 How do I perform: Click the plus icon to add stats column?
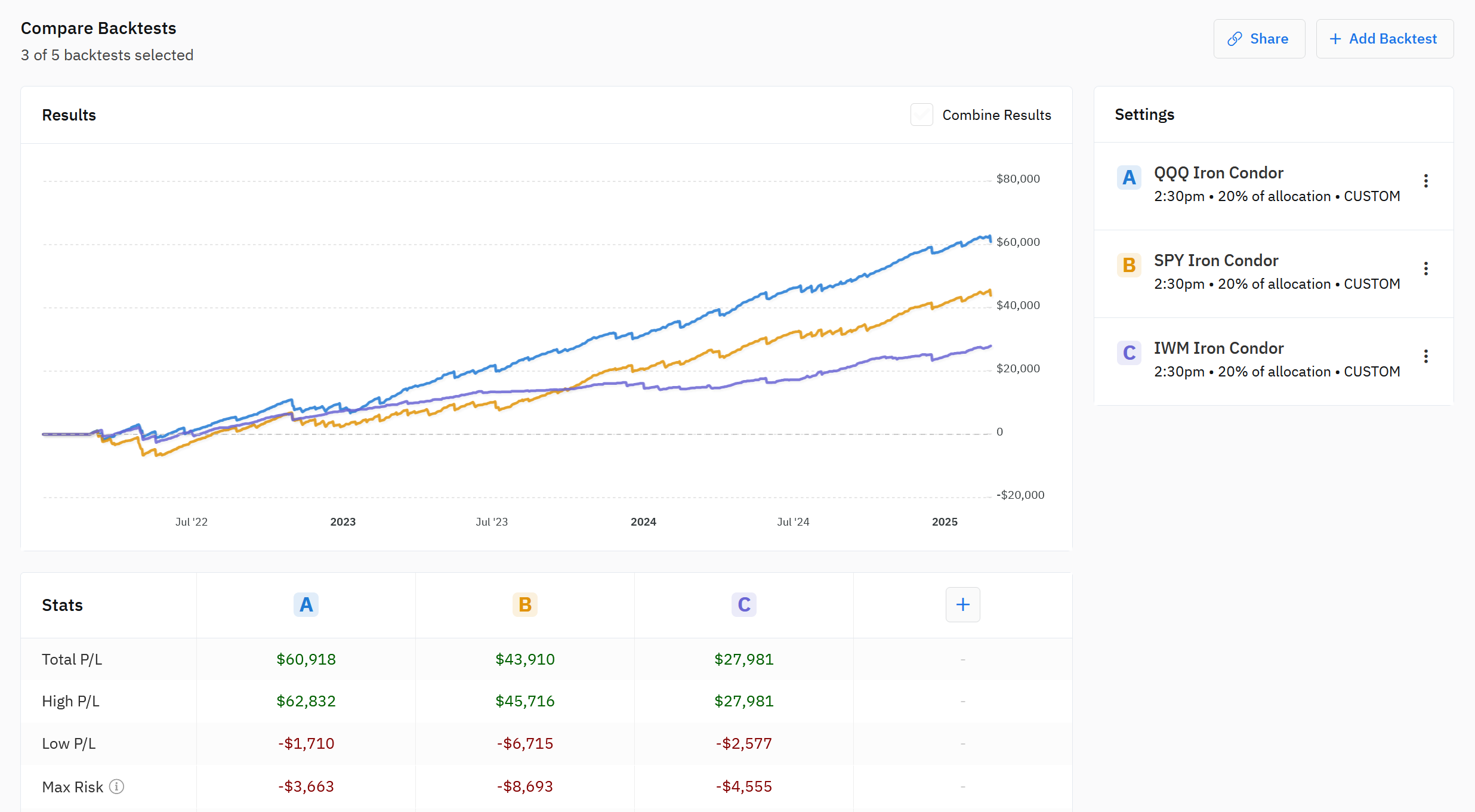962,604
